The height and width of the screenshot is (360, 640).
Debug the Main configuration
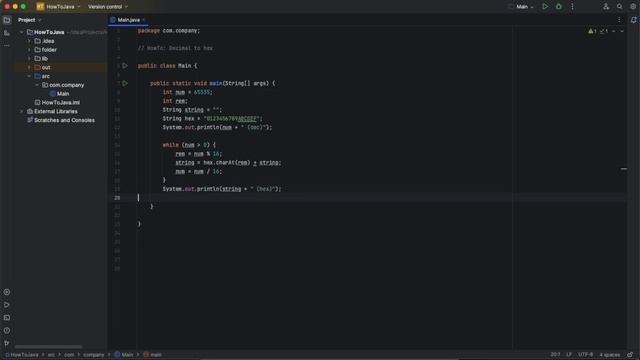559,7
